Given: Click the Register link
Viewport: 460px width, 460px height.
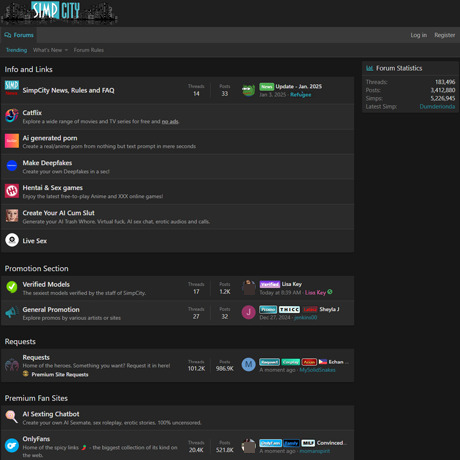Looking at the screenshot, I should tap(444, 35).
